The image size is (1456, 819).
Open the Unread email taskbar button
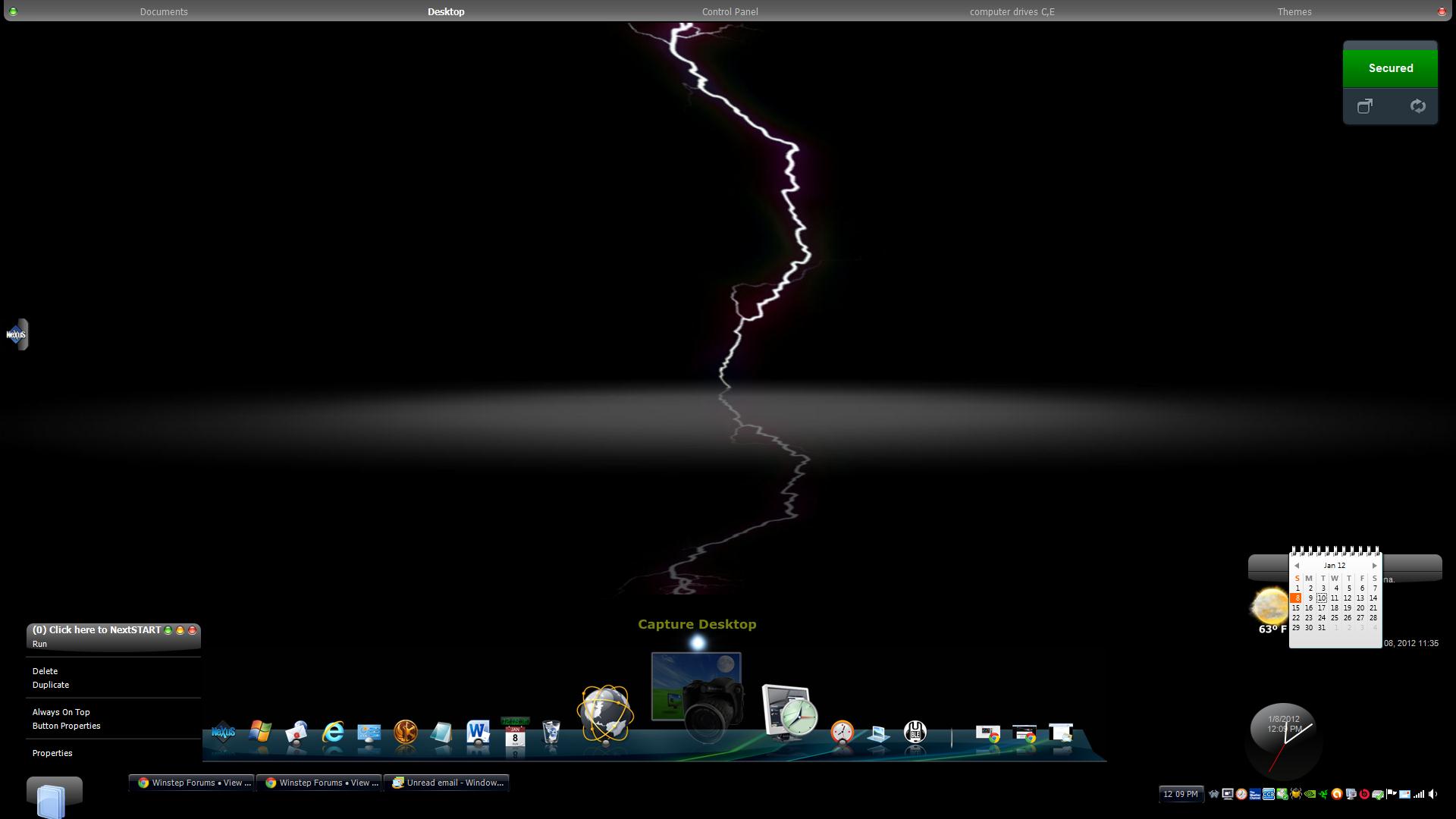(447, 783)
